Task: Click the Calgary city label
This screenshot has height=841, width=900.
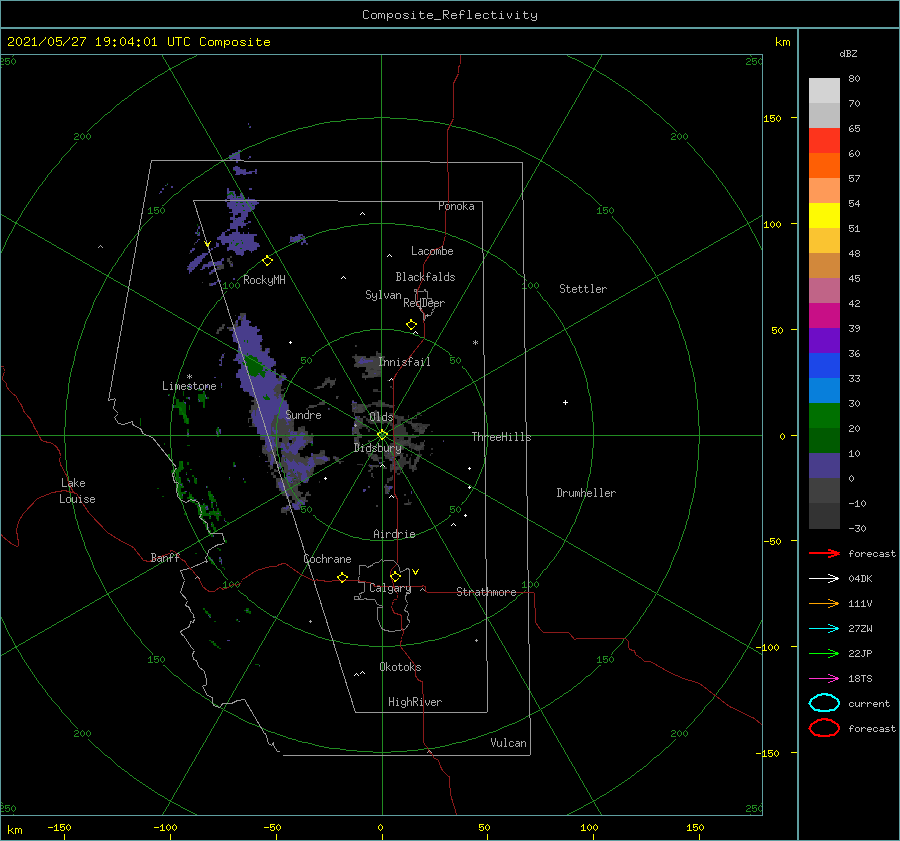Action: coord(390,588)
